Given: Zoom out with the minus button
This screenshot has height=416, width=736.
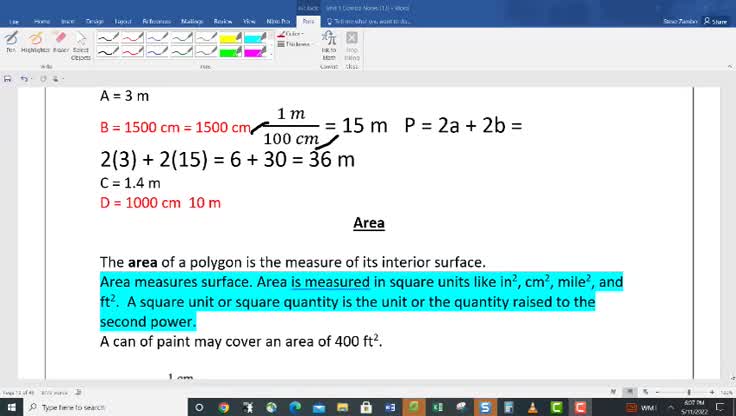Looking at the screenshot, I should [658, 392].
